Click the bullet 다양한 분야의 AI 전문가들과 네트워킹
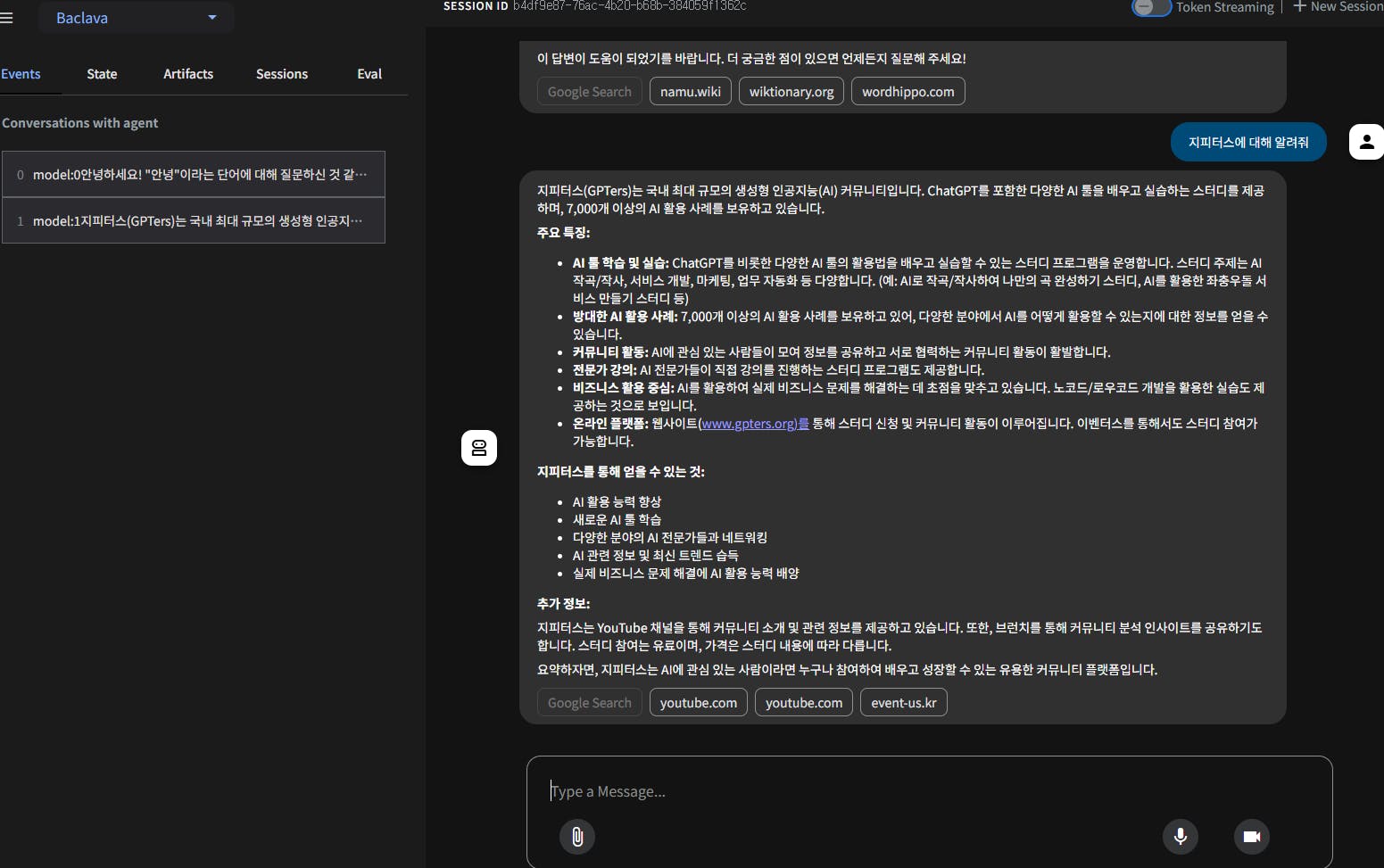Image resolution: width=1384 pixels, height=868 pixels. [669, 538]
